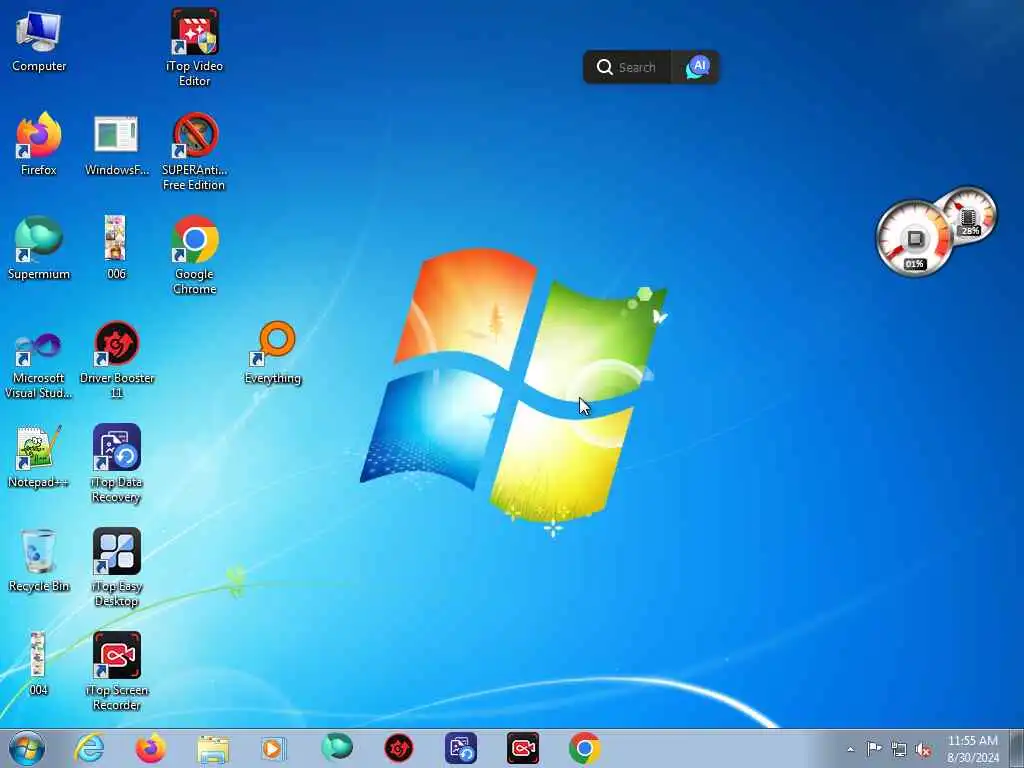Viewport: 1024px width, 768px height.
Task: Click the desktop Search box
Action: pos(627,67)
